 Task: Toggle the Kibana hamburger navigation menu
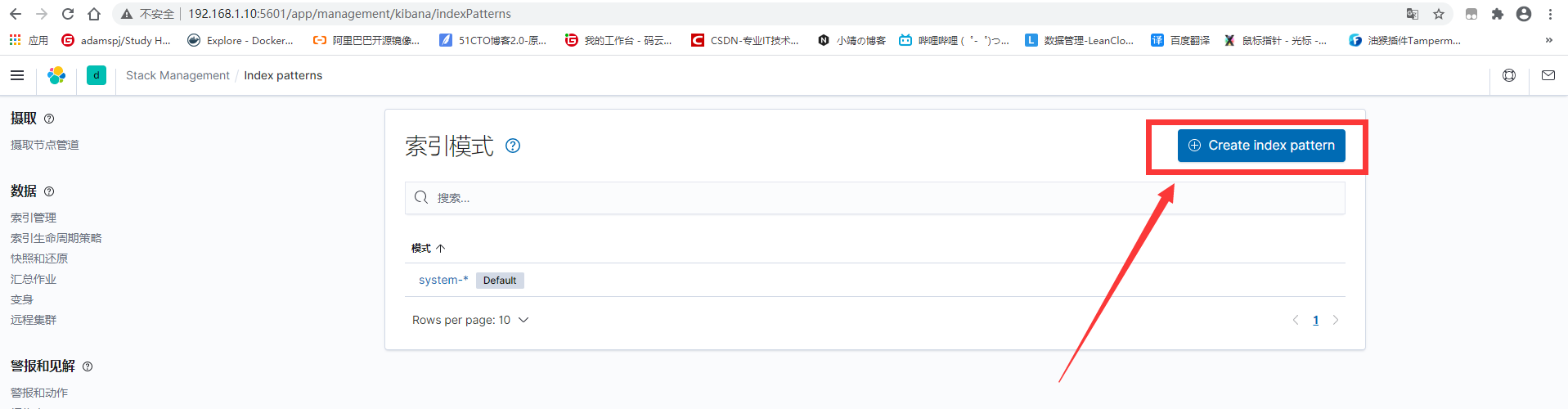(17, 75)
